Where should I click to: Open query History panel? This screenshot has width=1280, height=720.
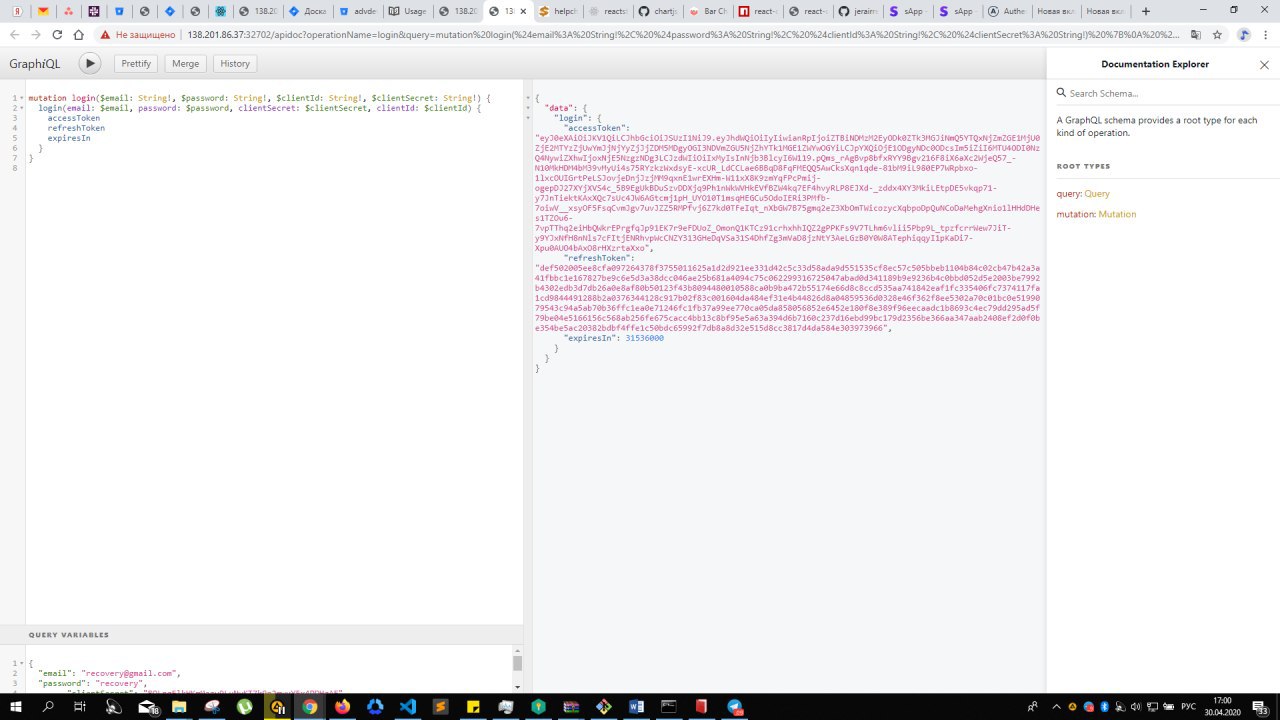235,63
